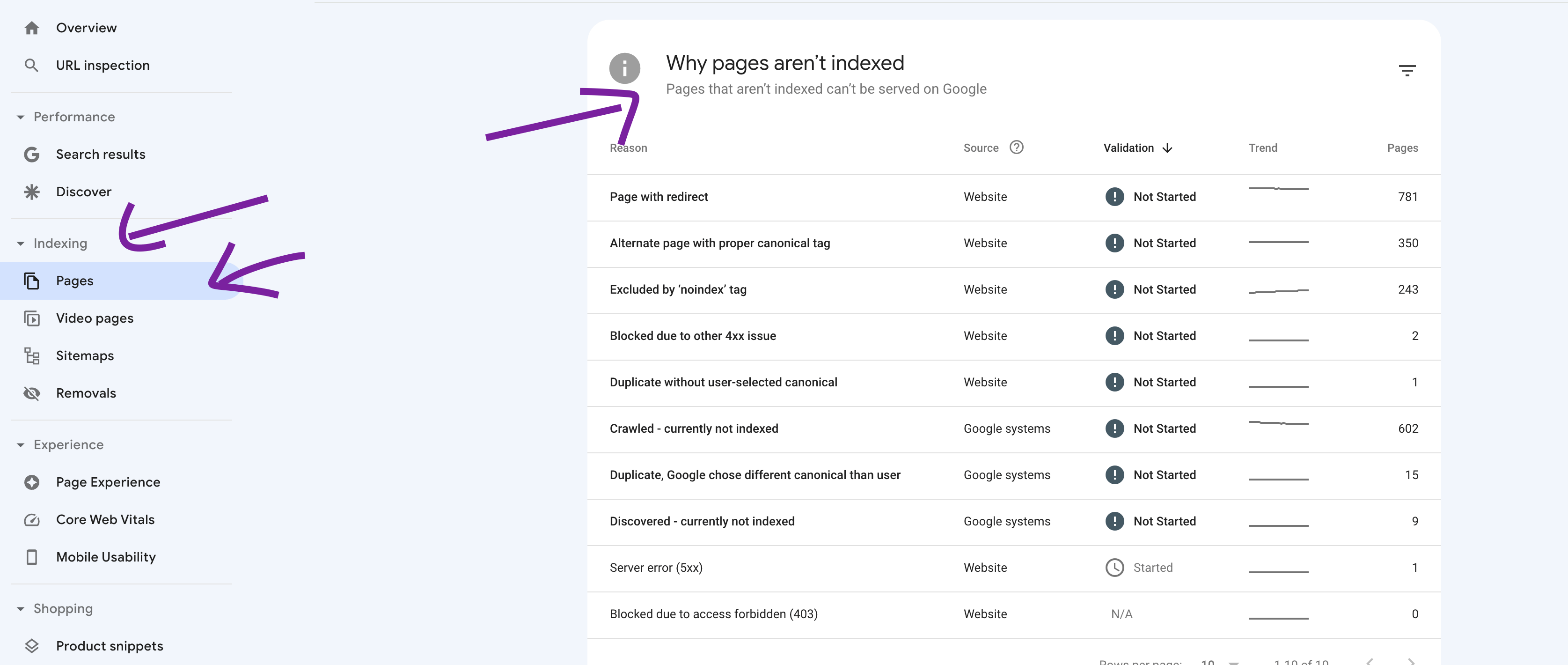Select Duplicate without user-selected canonical row
Viewport: 1568px width, 665px height.
click(1014, 383)
